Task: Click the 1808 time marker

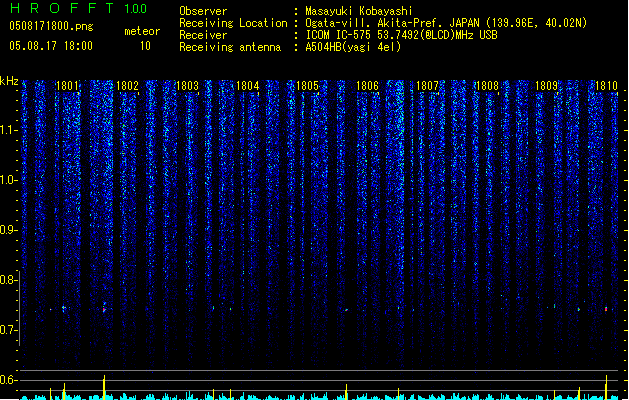Action: (487, 86)
